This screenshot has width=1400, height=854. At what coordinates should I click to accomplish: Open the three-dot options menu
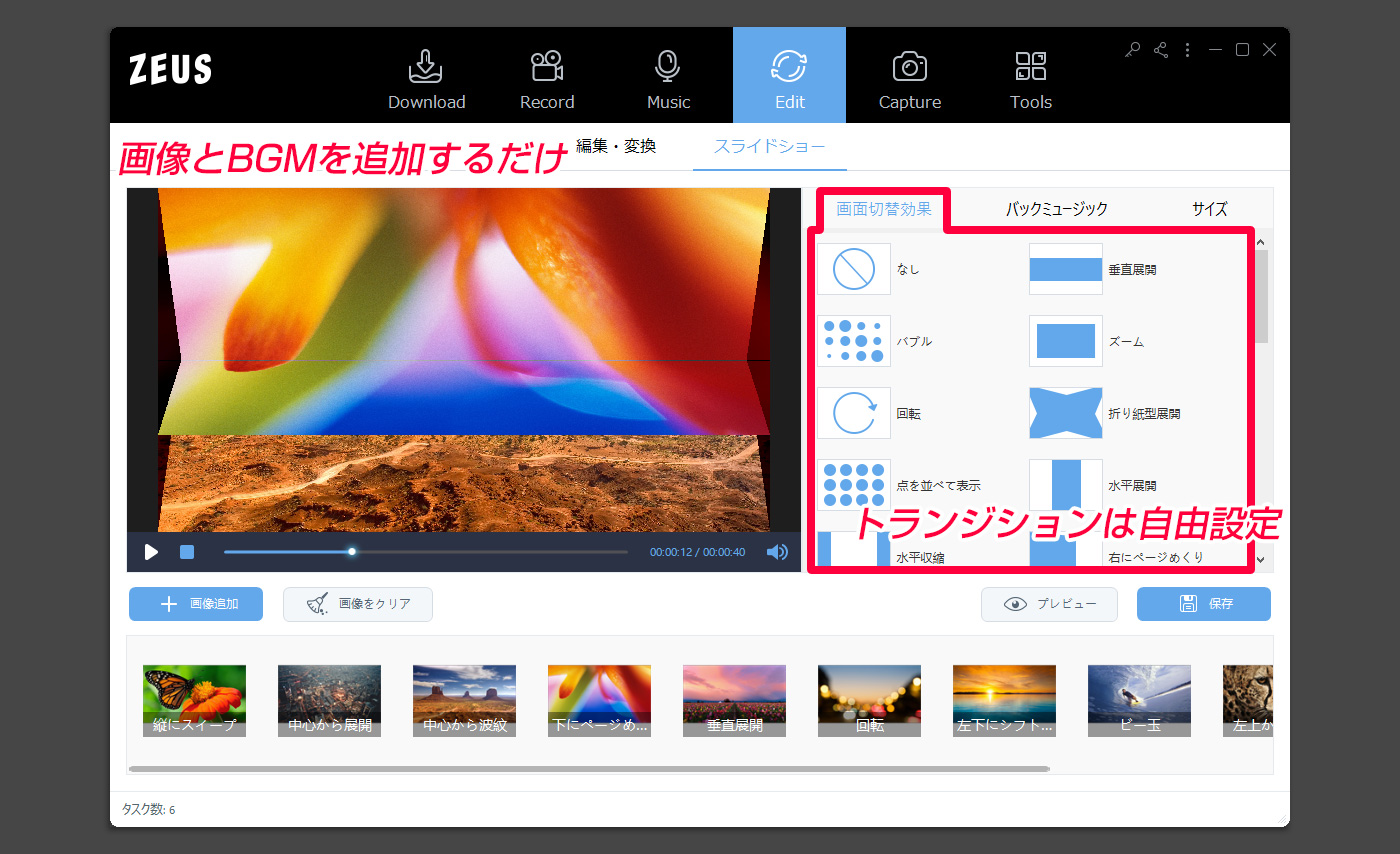(x=1187, y=50)
